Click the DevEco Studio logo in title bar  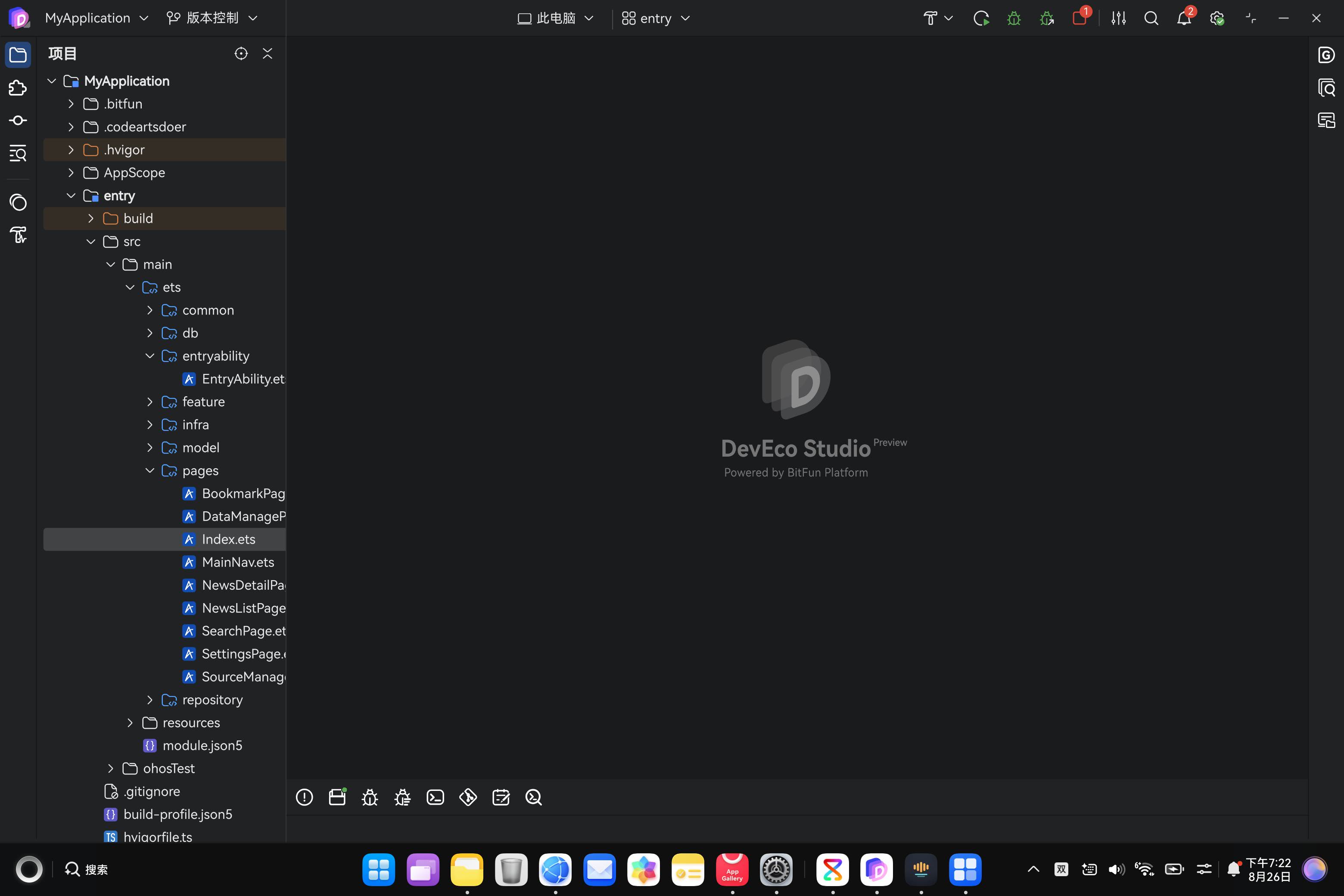click(19, 18)
